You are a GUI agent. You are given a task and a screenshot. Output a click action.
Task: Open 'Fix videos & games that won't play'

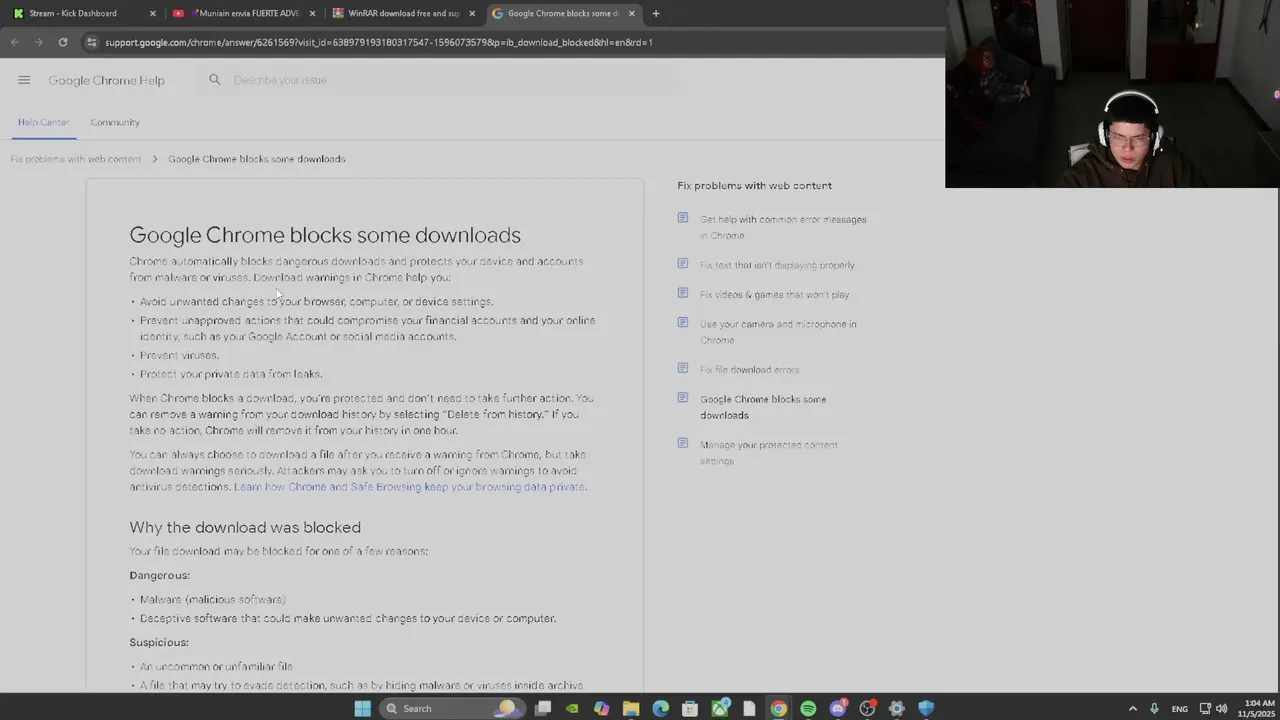point(774,295)
